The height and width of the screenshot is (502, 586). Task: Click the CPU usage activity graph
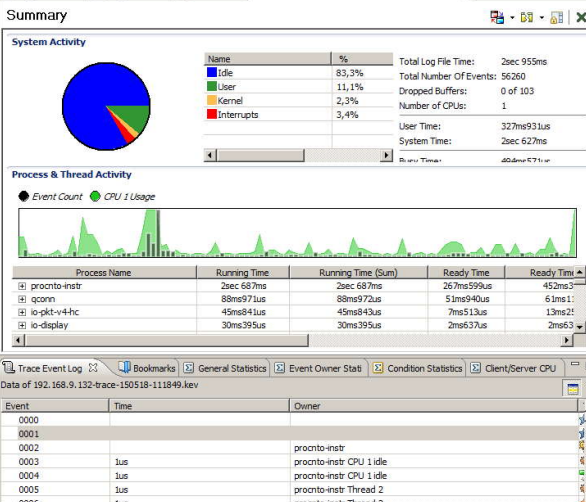tap(297, 233)
